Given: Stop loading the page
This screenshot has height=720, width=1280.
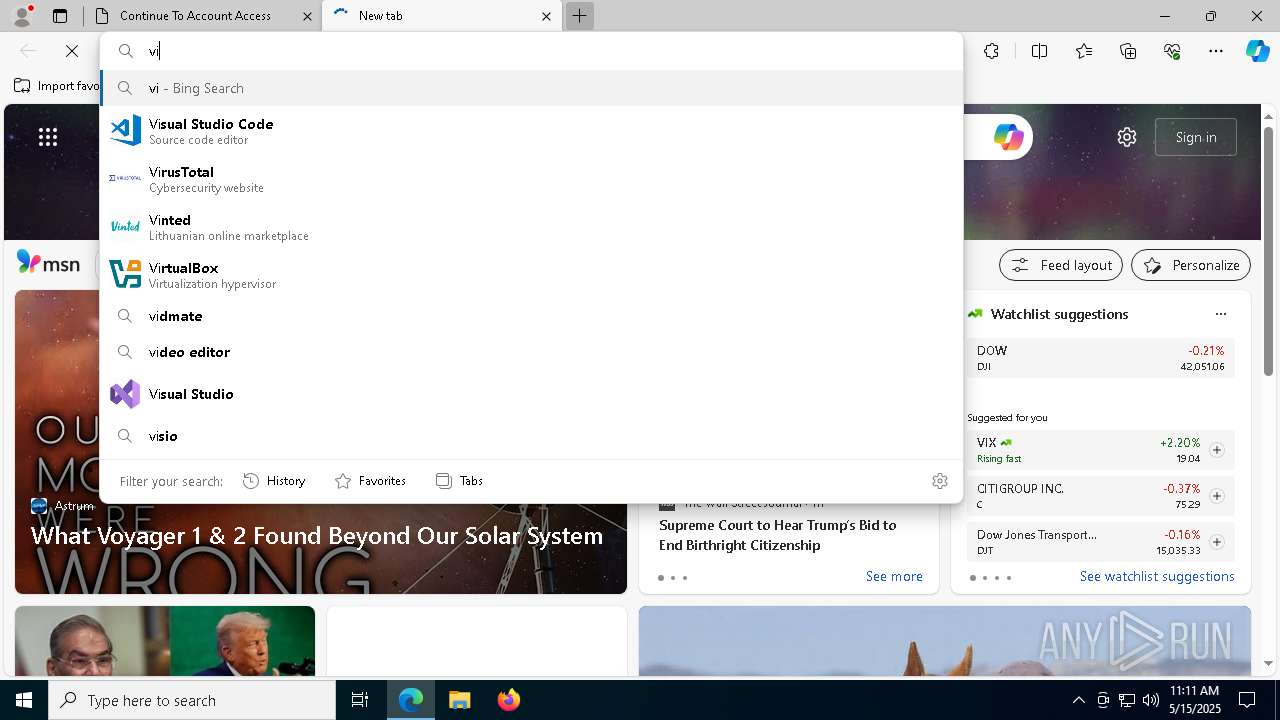Looking at the screenshot, I should [72, 51].
